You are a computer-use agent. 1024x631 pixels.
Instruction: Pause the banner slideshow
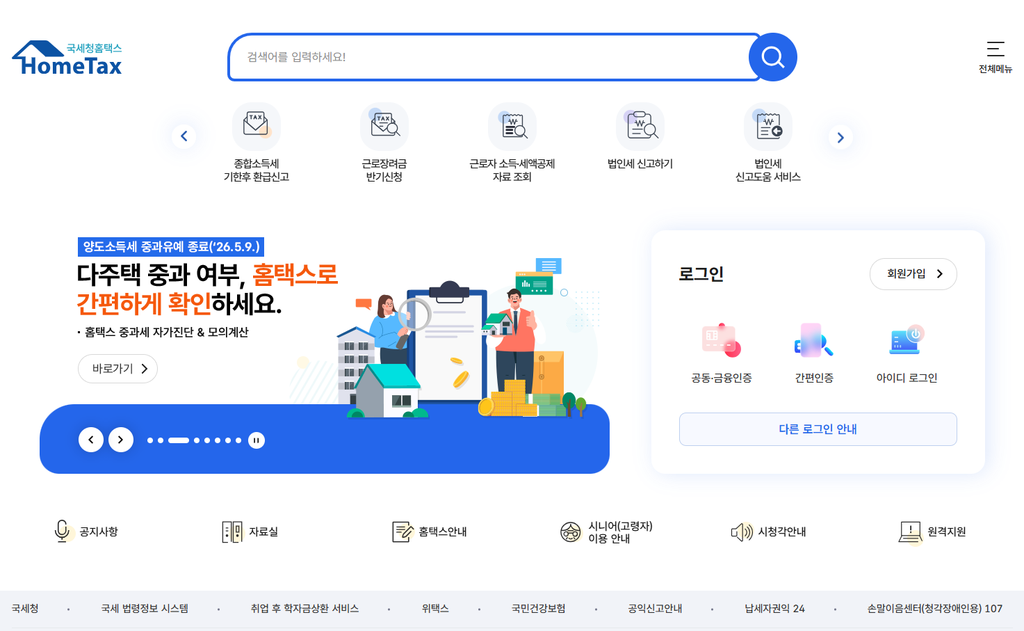[257, 440]
